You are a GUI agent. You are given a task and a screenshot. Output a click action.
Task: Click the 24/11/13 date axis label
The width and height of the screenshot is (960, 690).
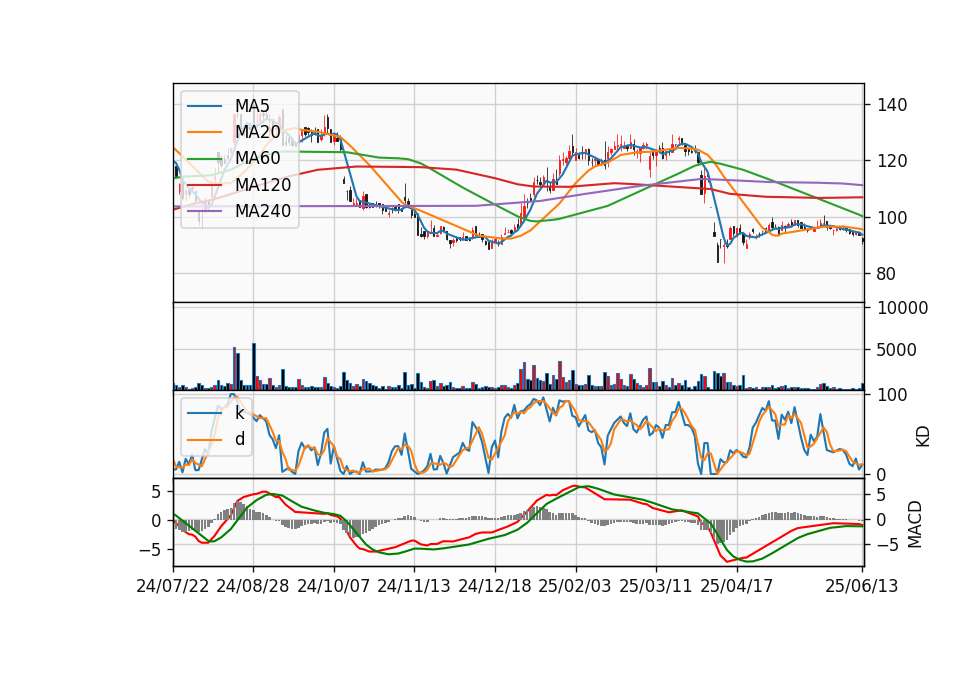click(414, 586)
